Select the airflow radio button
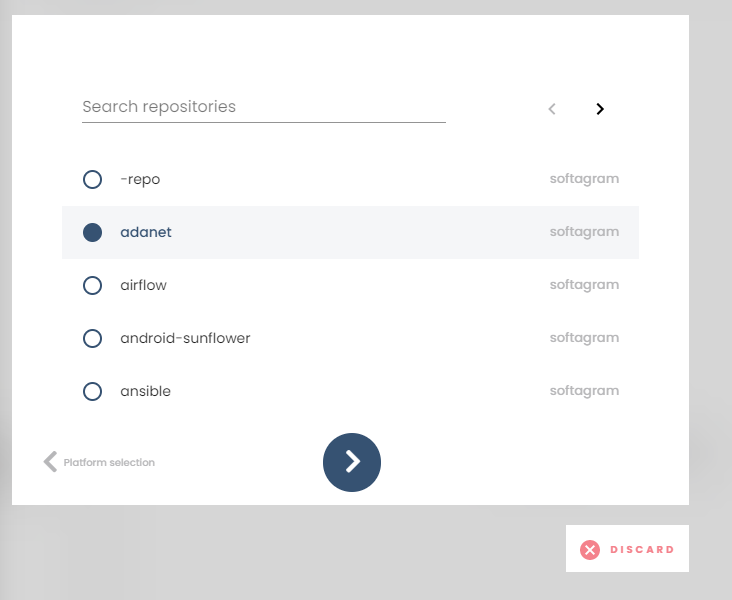This screenshot has width=732, height=600. (92, 285)
